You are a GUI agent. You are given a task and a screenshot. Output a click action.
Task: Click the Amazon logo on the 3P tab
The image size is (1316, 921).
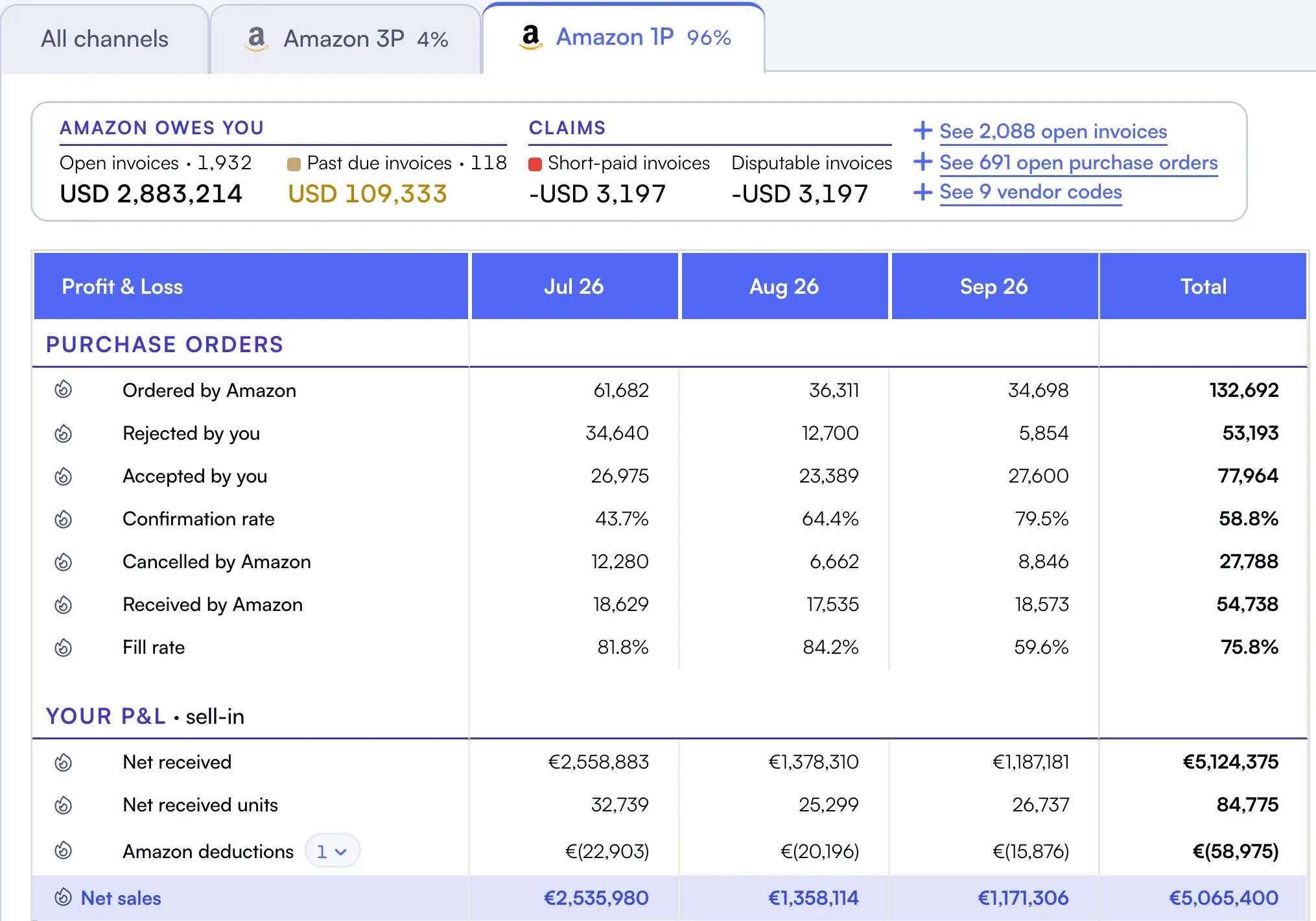click(257, 39)
